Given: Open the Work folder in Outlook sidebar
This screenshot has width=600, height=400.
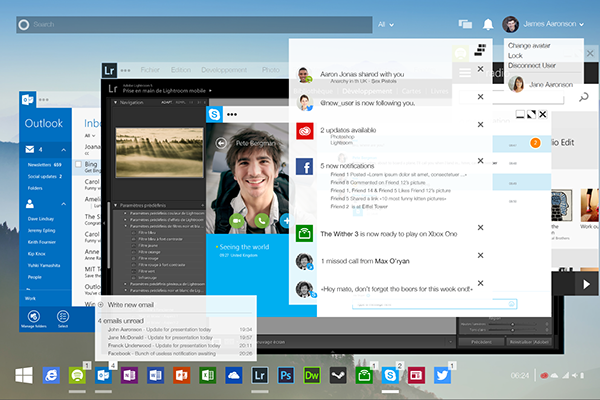Looking at the screenshot, I should tap(30, 298).
